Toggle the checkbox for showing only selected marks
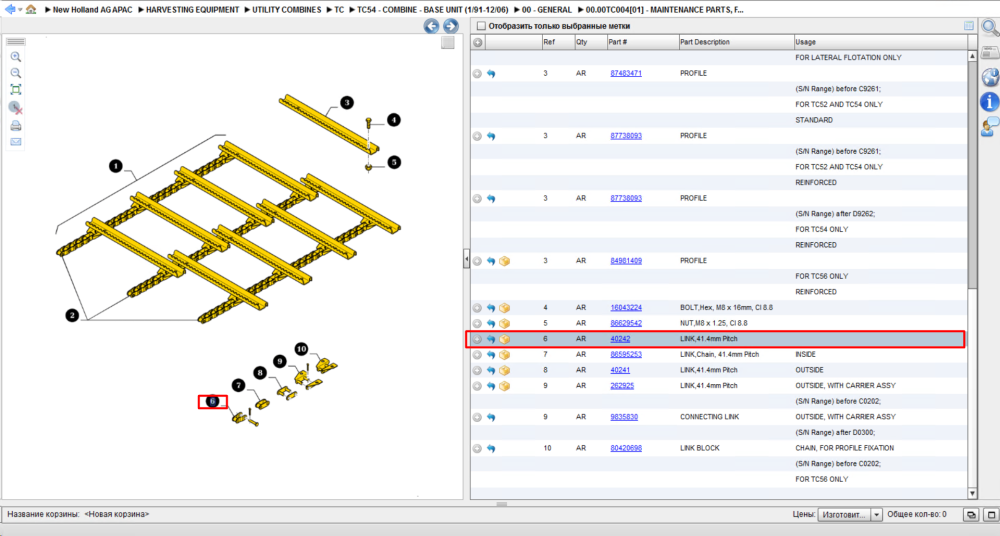The width and height of the screenshot is (1000, 536). coord(482,26)
